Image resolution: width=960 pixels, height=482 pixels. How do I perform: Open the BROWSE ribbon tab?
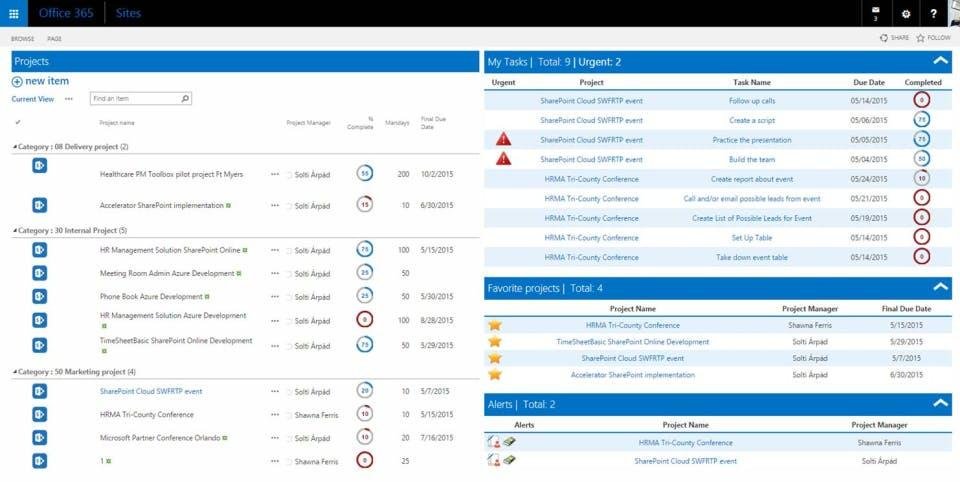[x=23, y=39]
